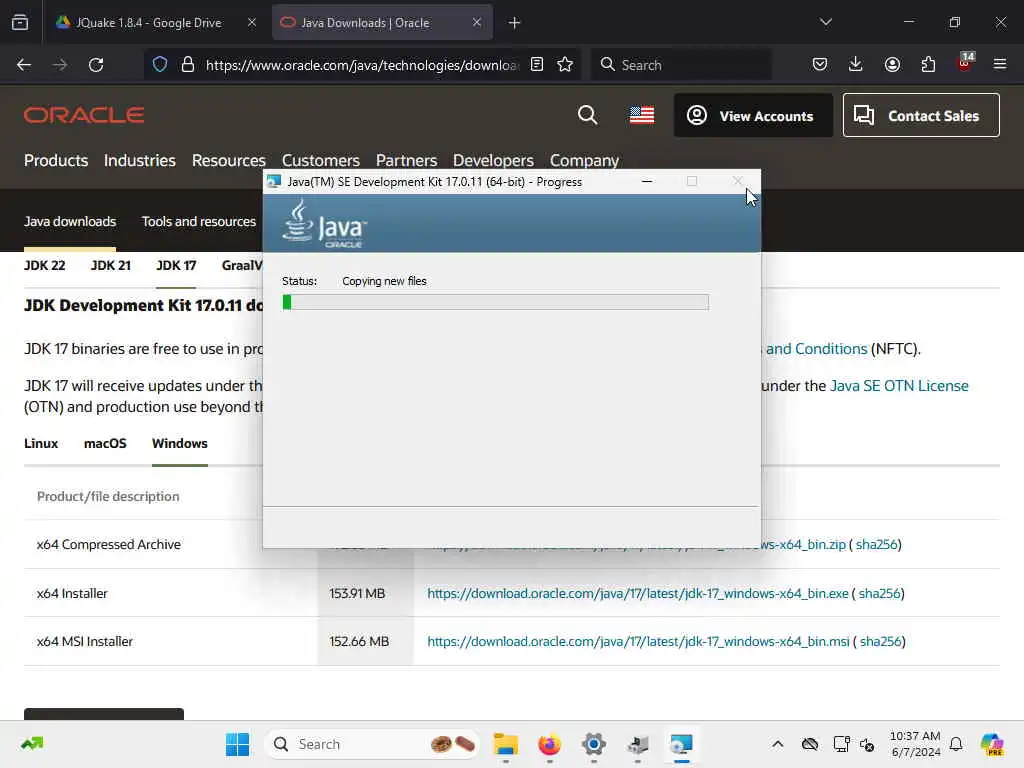Click the Oracle logo
Screen dimensions: 1024x768
(84, 116)
